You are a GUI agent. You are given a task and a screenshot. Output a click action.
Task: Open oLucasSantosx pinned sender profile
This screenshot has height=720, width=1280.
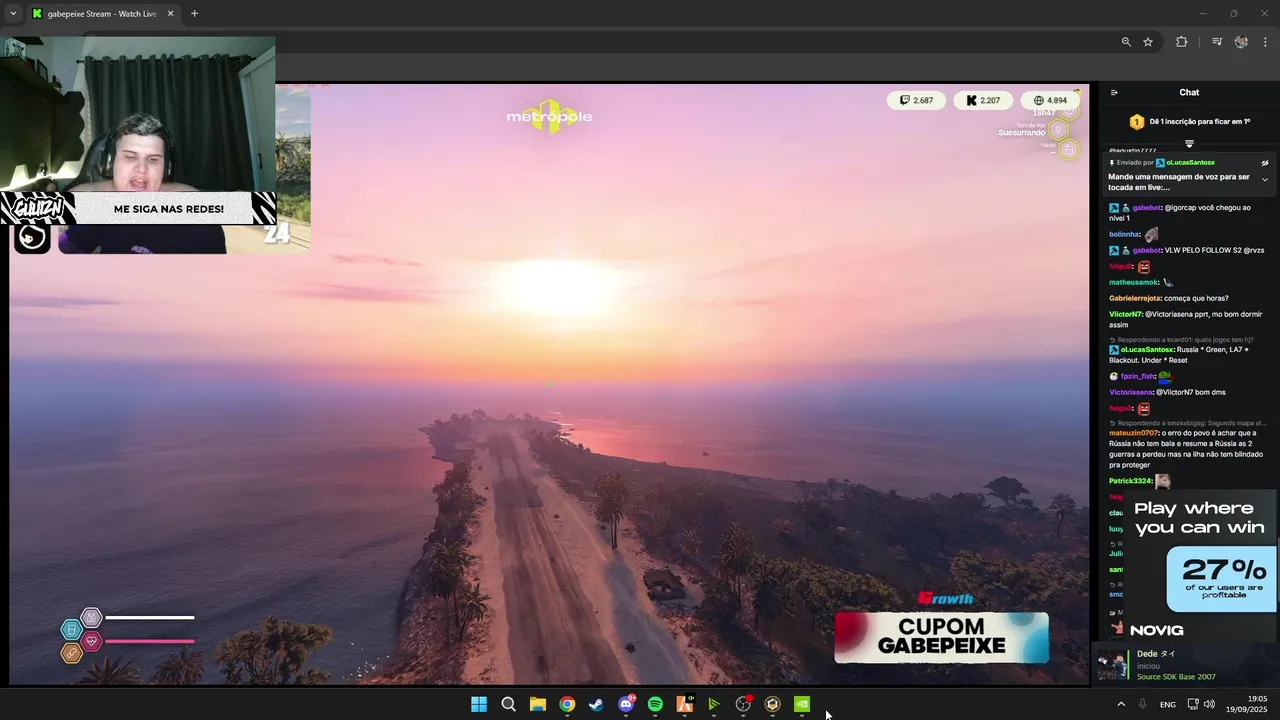point(1190,162)
